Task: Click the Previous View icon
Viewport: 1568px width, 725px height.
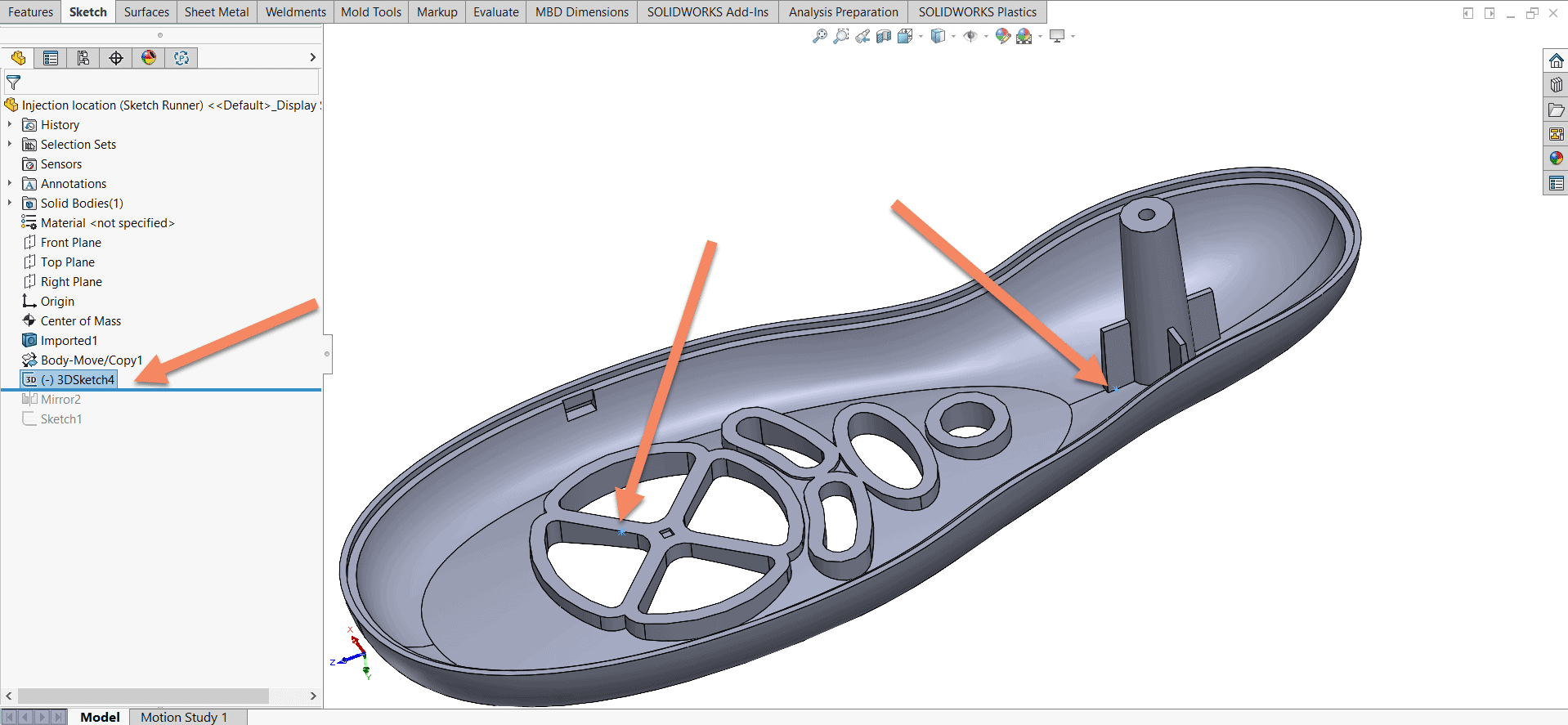Action: (x=862, y=37)
